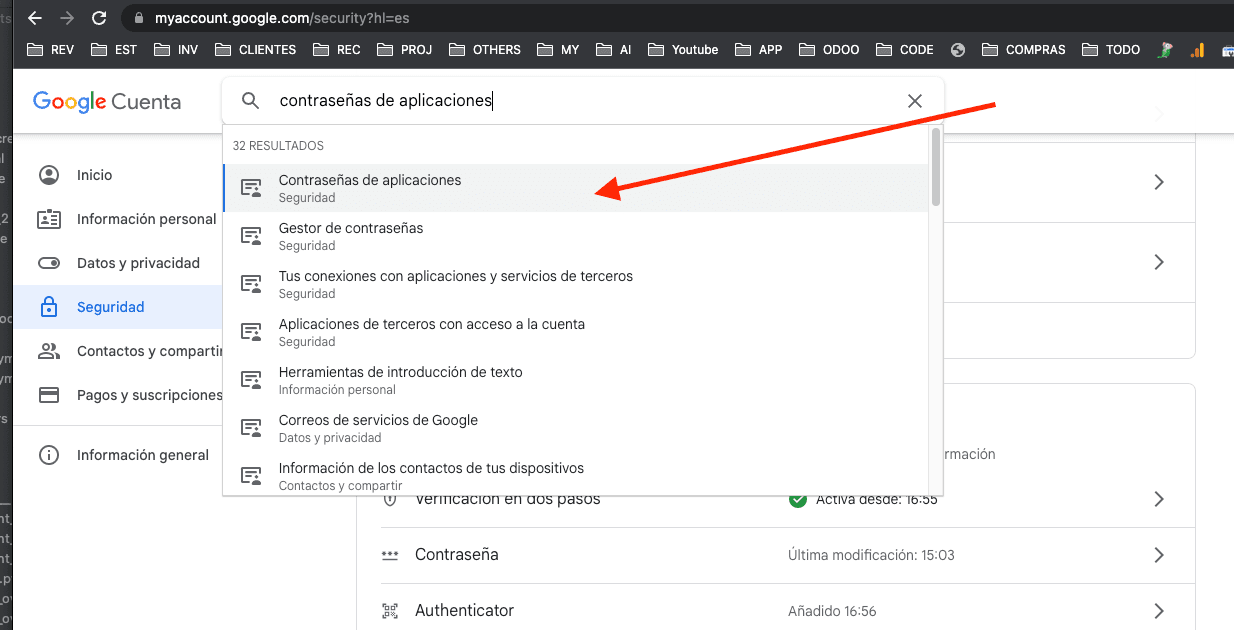Reload the page in the browser
Screen dimensions: 1234x630
pos(98,18)
